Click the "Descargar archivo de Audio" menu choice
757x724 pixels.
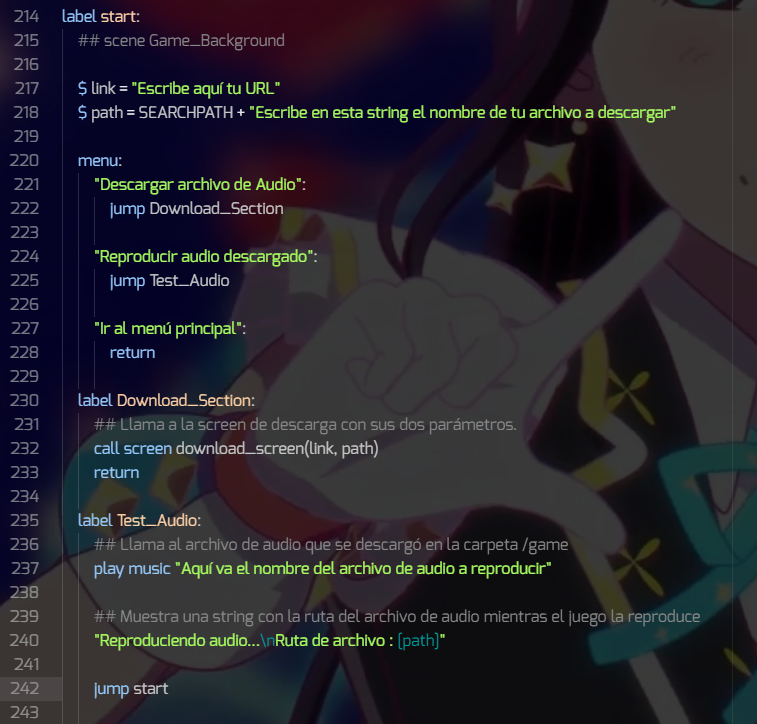pos(200,184)
